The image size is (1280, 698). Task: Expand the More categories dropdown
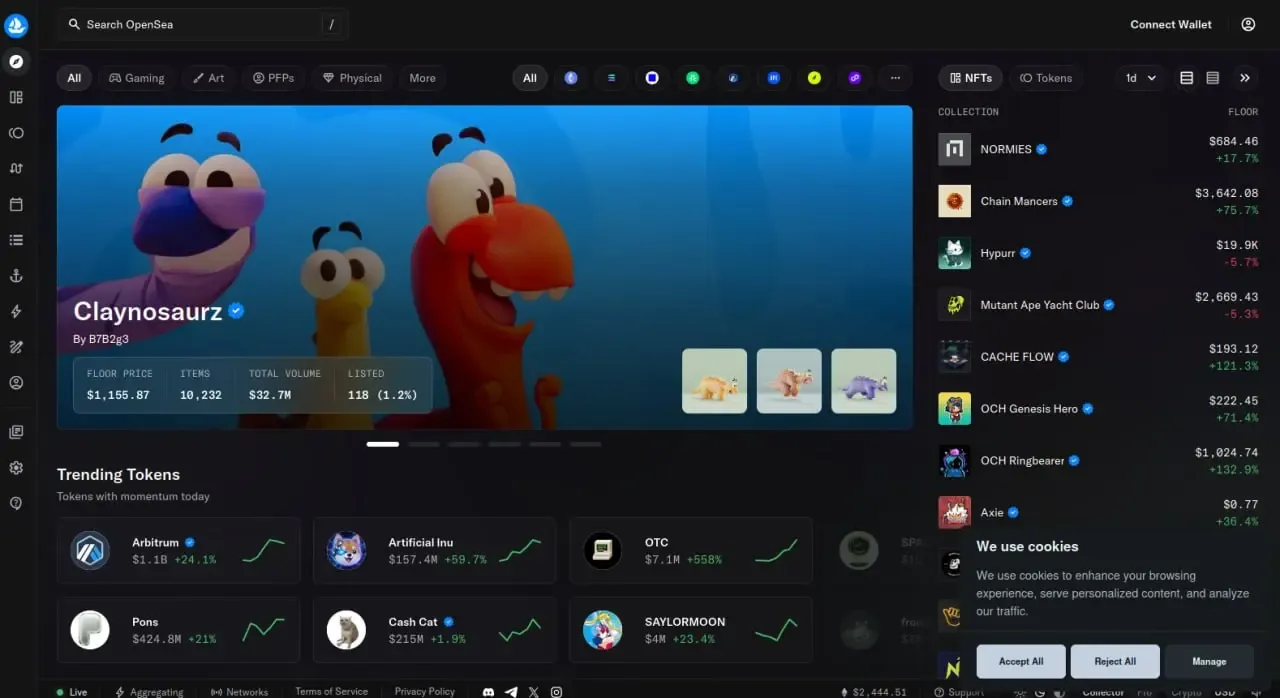[x=422, y=78]
